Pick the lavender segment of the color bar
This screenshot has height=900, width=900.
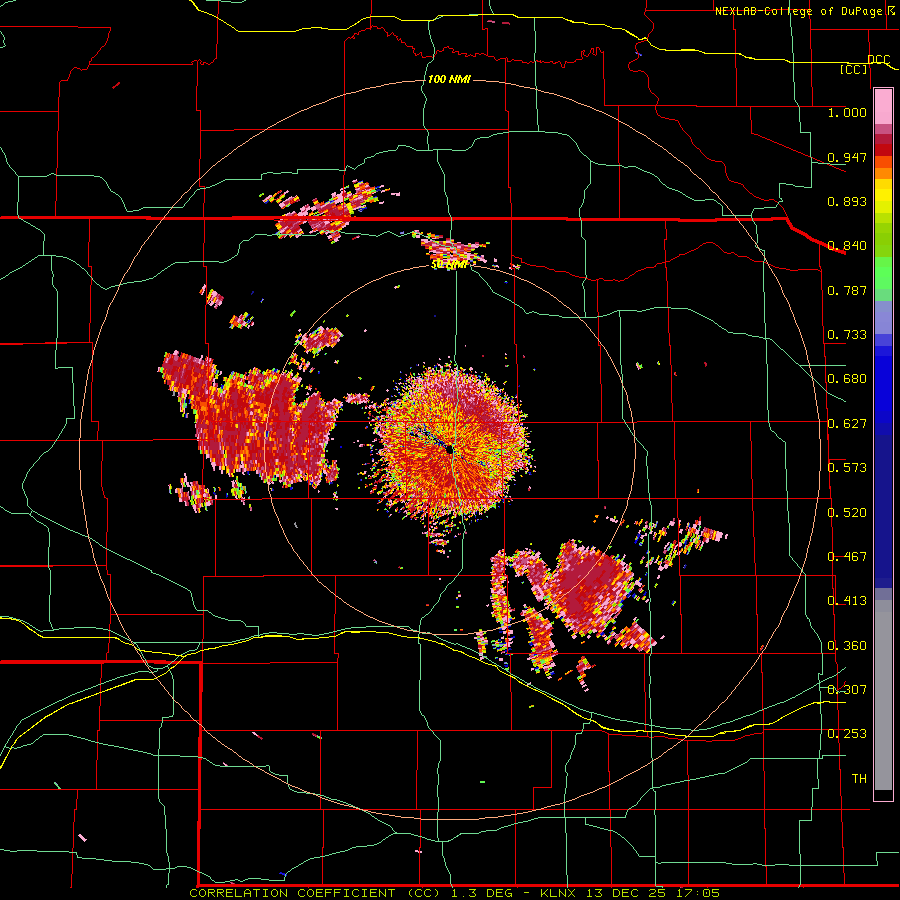click(x=883, y=318)
